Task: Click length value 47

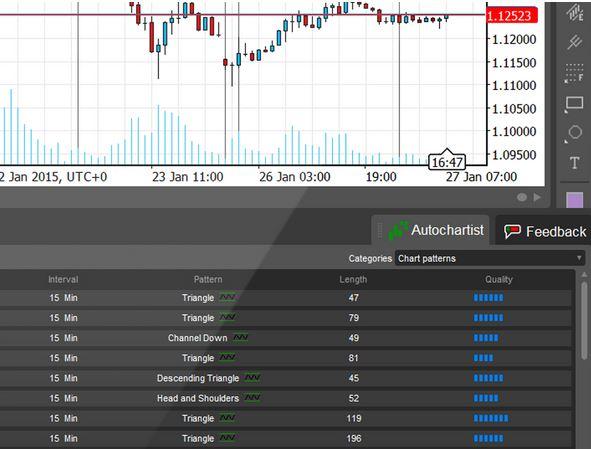Action: [354, 298]
